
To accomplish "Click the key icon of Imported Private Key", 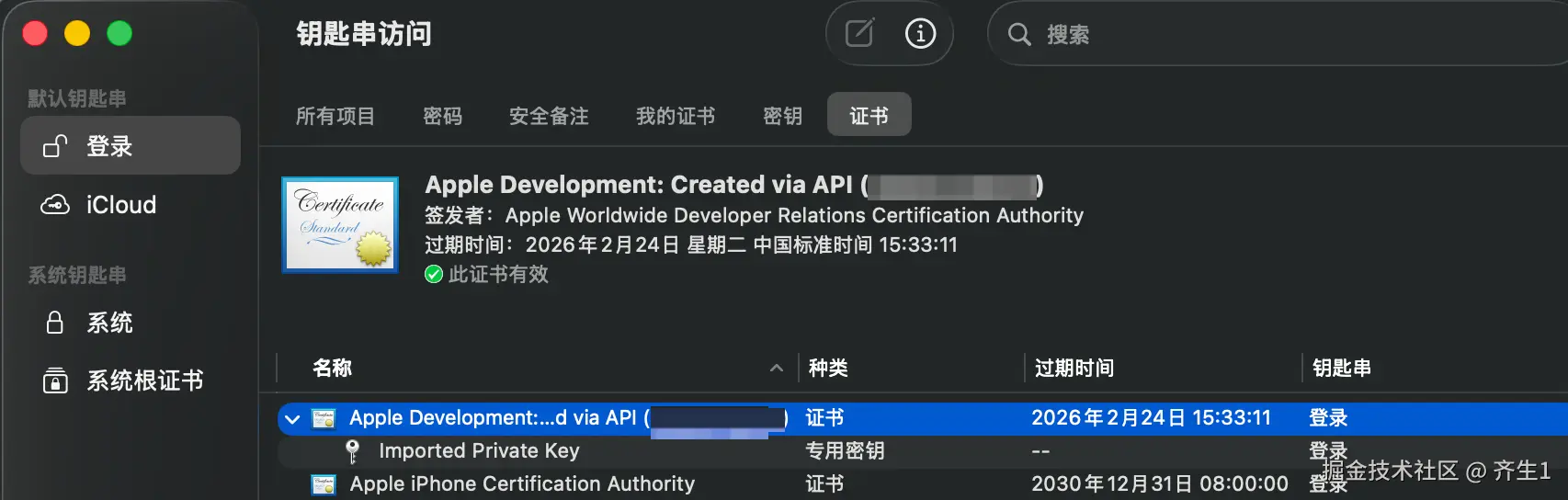I will pyautogui.click(x=352, y=451).
